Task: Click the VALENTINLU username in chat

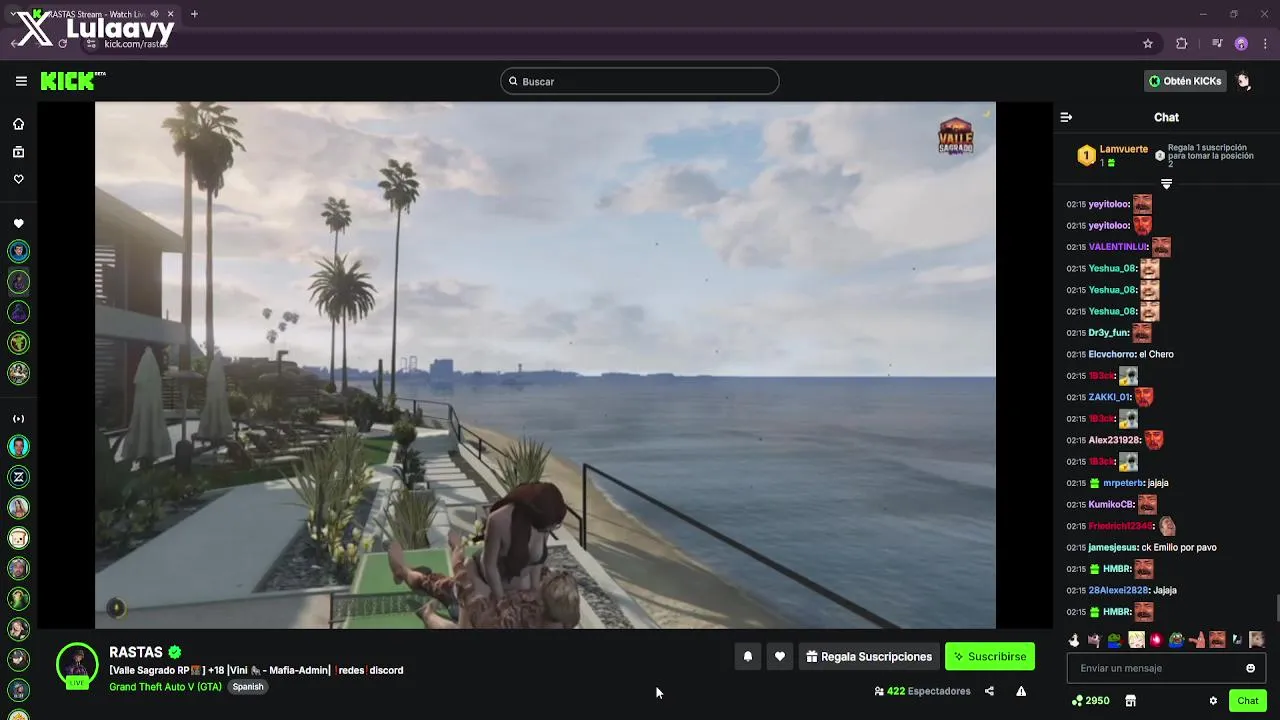Action: click(x=1118, y=247)
